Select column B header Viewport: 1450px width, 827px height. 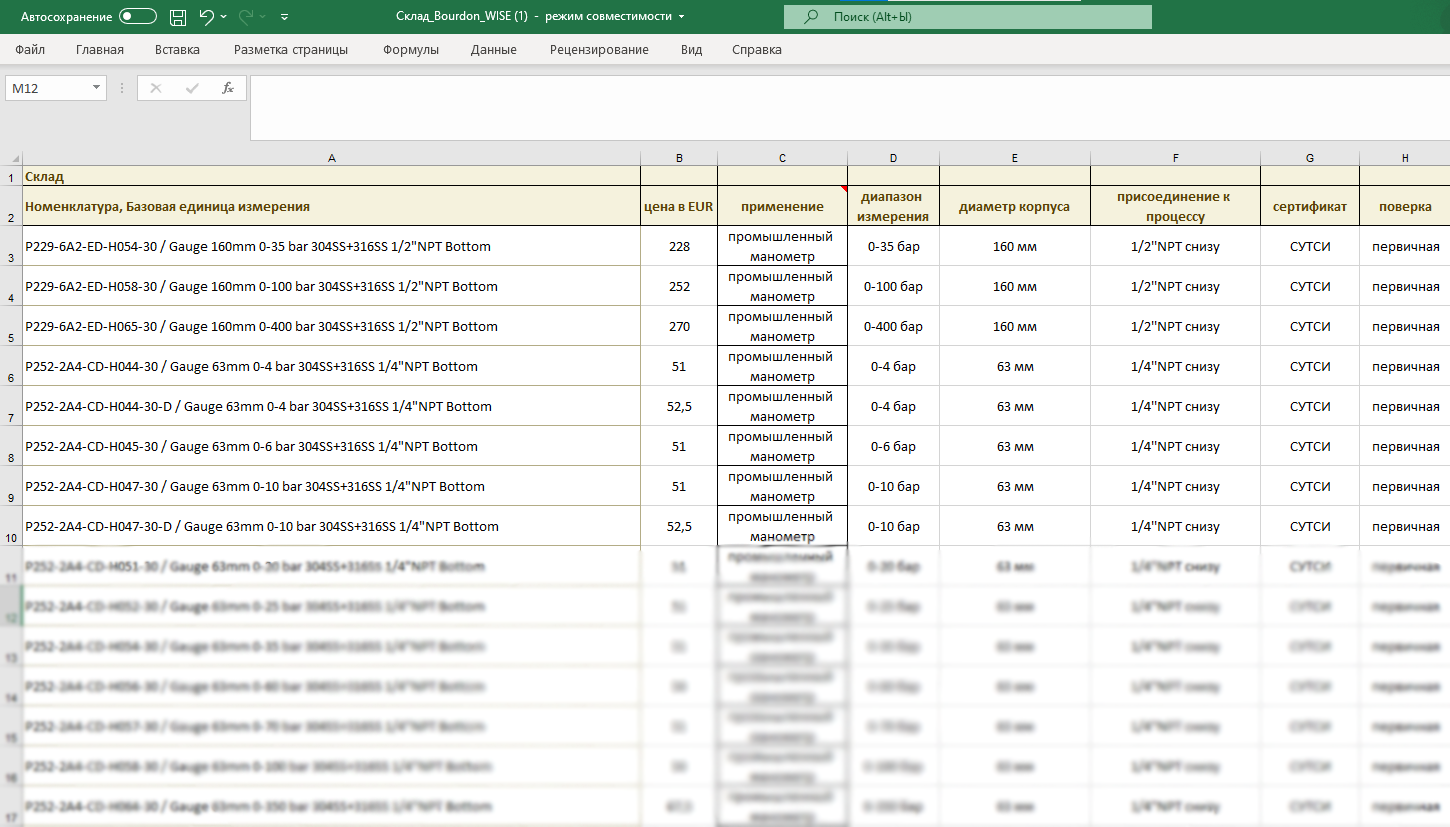[679, 158]
